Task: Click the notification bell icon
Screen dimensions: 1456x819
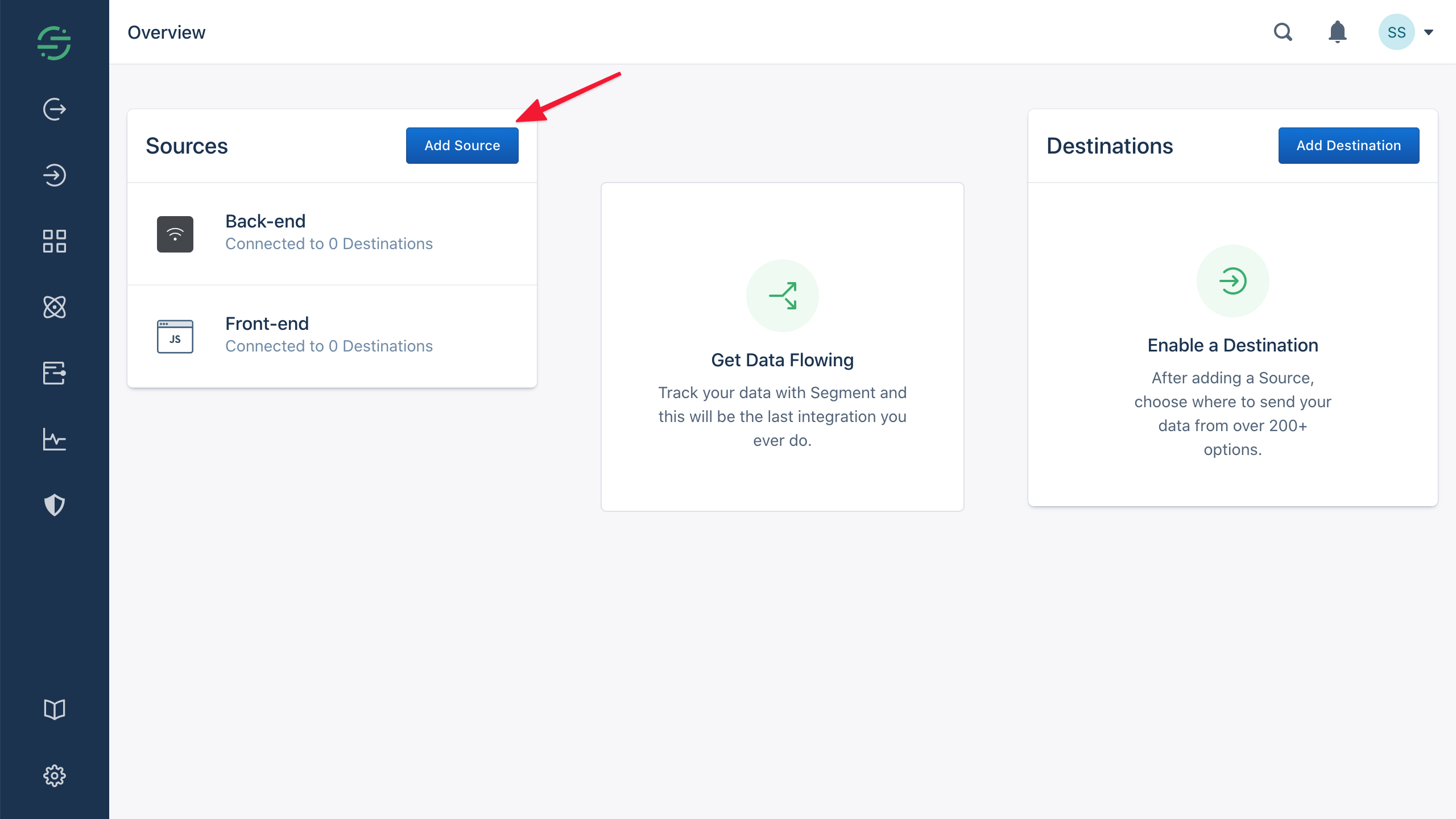Action: click(1338, 32)
